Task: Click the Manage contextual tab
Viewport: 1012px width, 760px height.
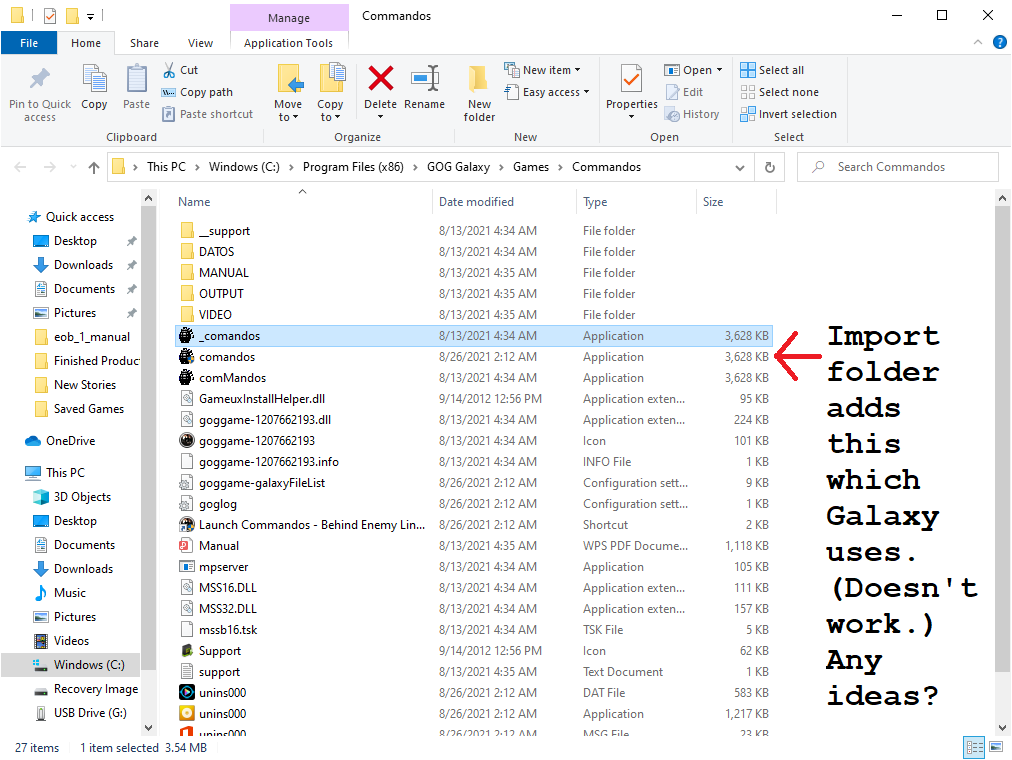Action: (288, 17)
